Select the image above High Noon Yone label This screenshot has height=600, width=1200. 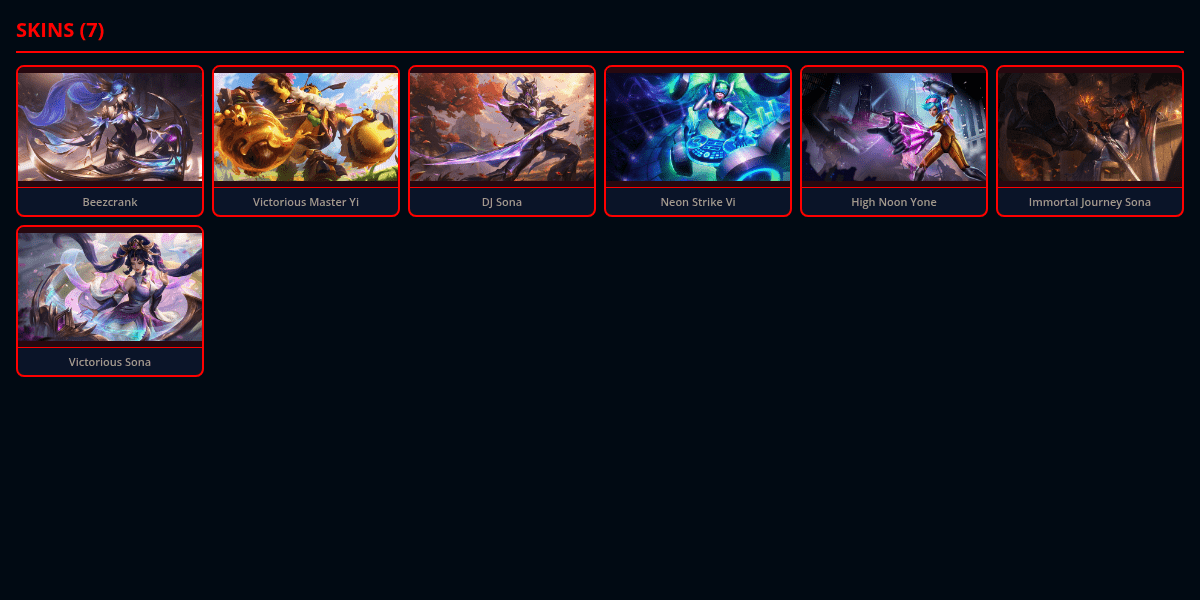(894, 127)
